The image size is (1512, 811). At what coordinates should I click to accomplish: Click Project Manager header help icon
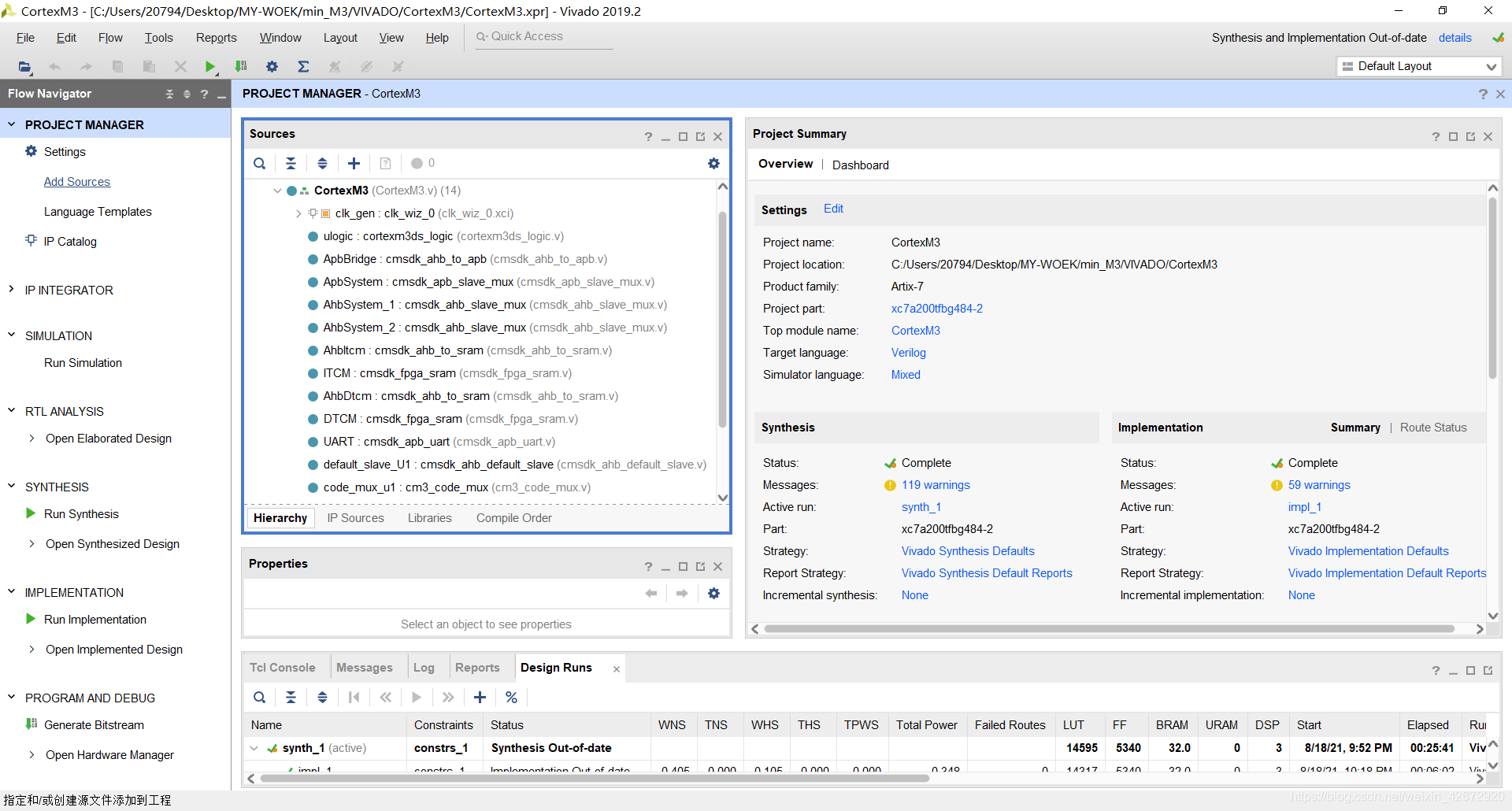(1483, 94)
